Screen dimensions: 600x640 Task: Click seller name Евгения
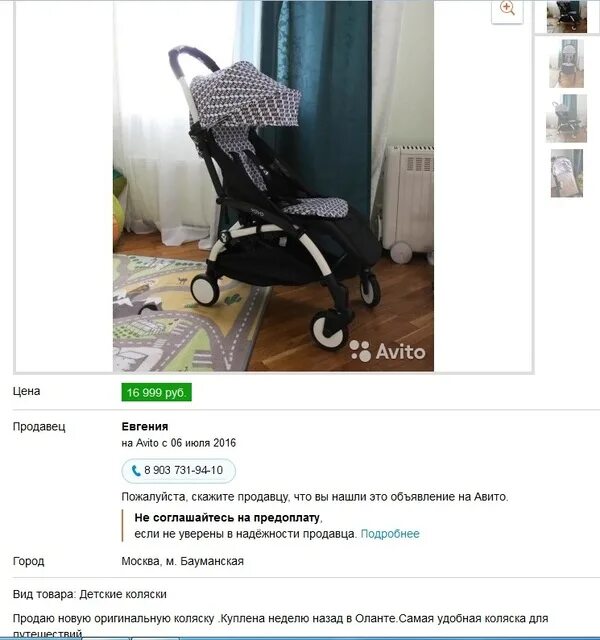pyautogui.click(x=145, y=427)
